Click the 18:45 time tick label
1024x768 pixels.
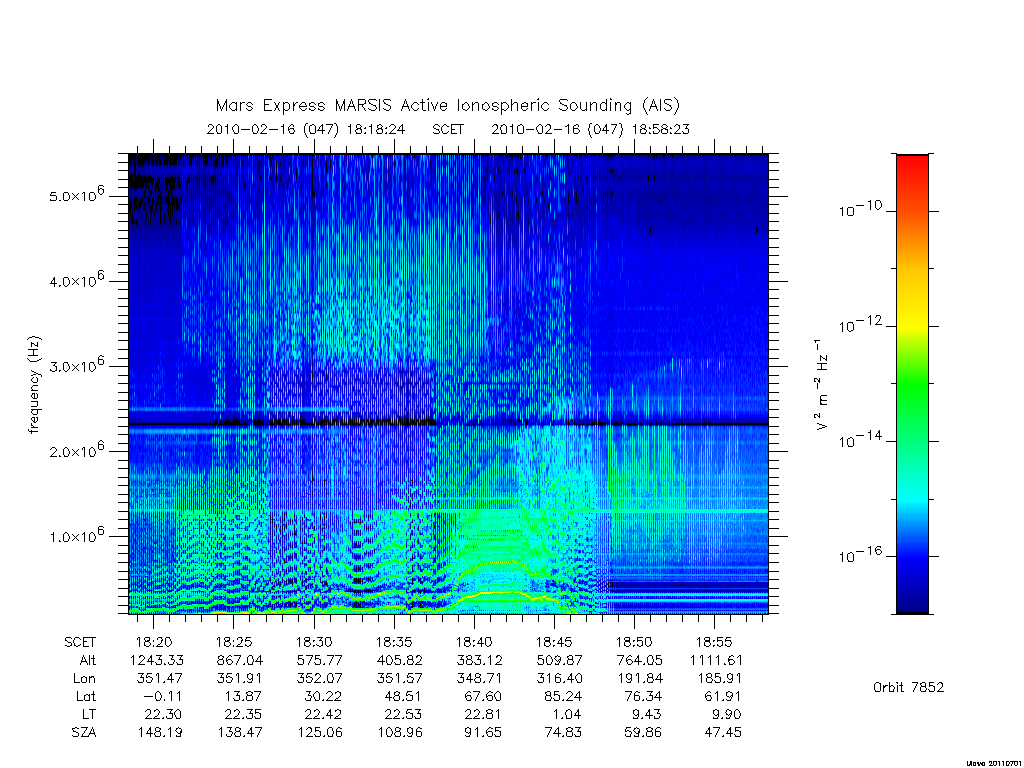click(x=554, y=642)
